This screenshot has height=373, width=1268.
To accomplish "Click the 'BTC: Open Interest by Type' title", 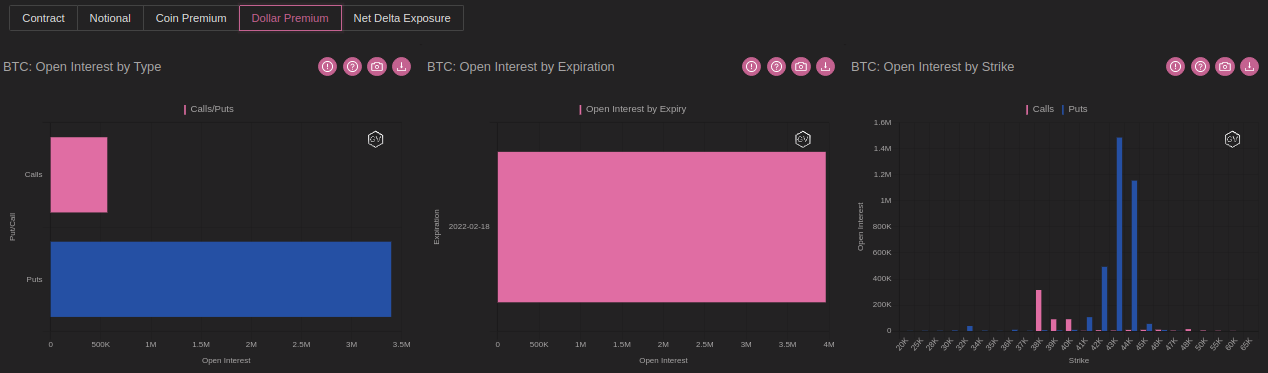I will point(82,67).
